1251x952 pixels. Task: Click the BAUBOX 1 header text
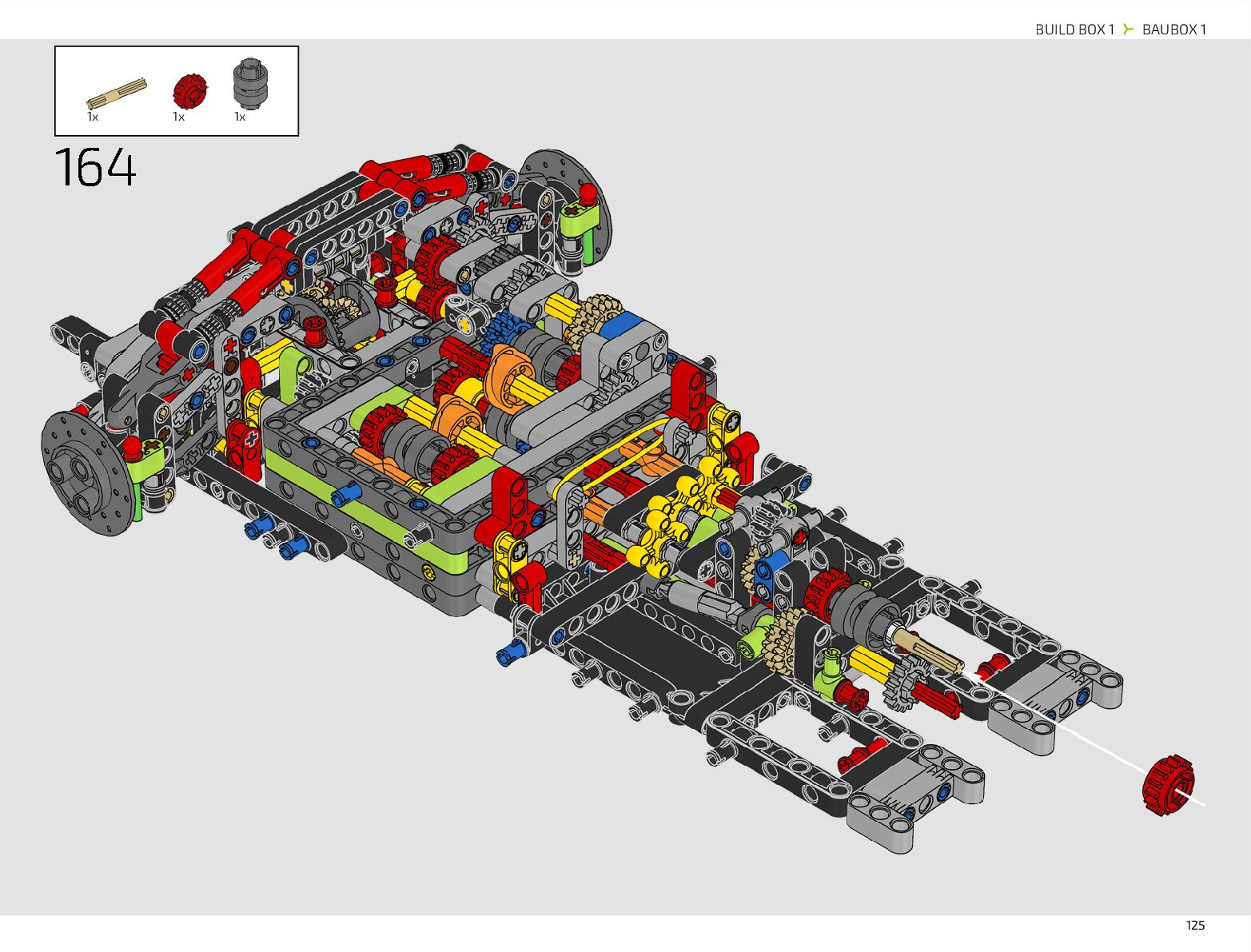click(x=1173, y=30)
